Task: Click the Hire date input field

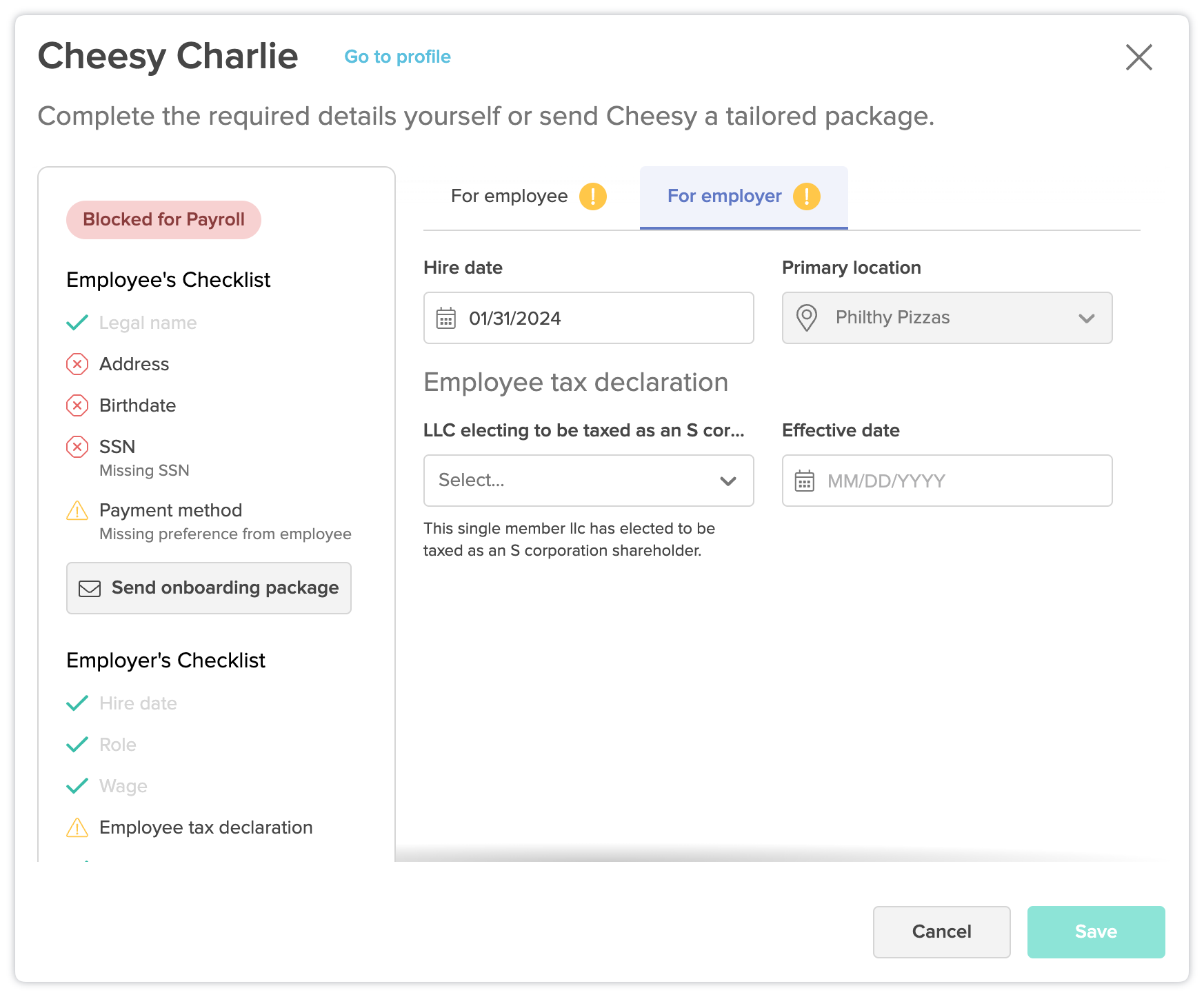Action: click(x=588, y=318)
